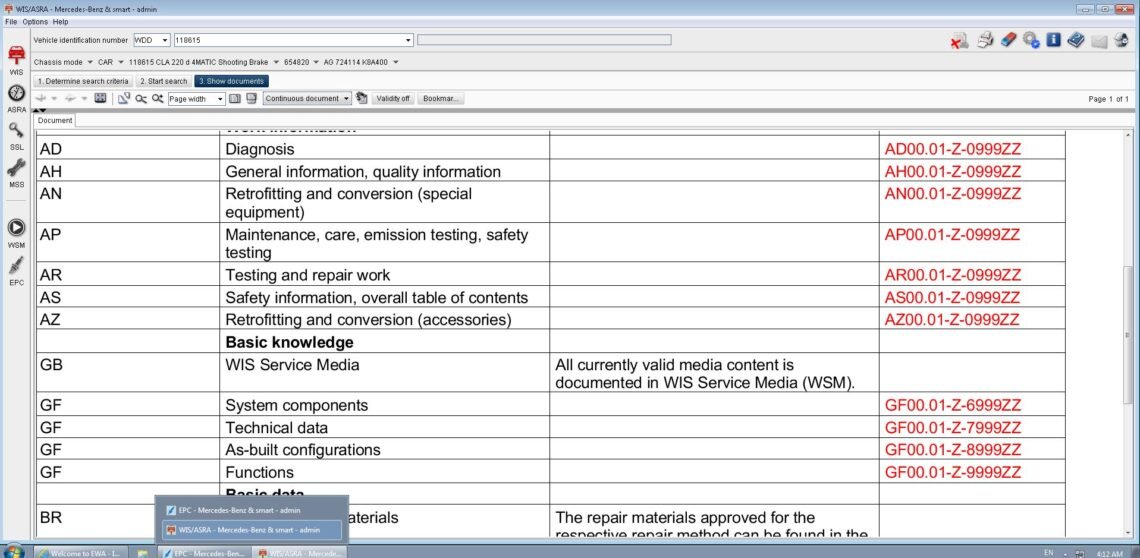
Task: Click the search-in-document icon
Action: click(x=124, y=98)
